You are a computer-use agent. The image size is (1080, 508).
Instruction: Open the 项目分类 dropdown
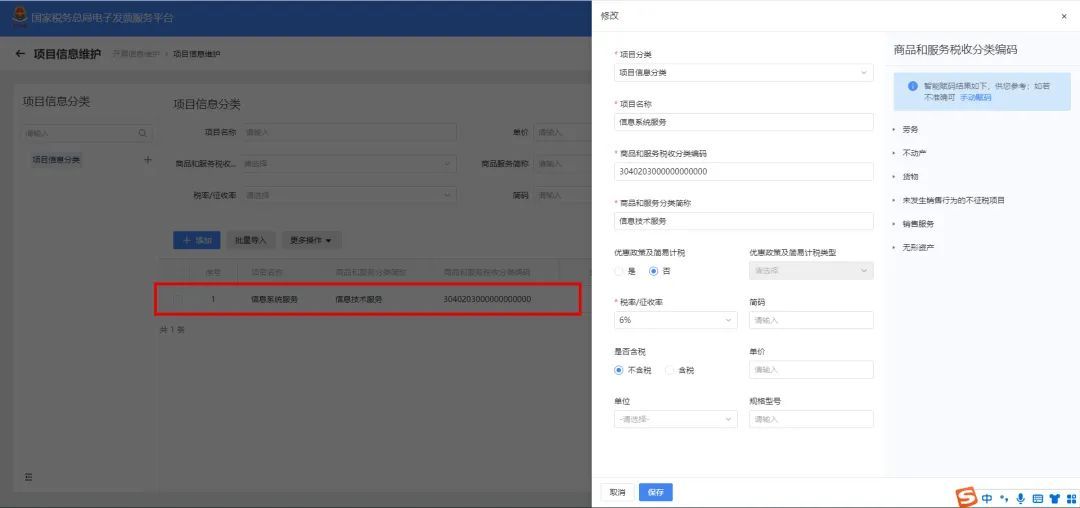tap(743, 72)
